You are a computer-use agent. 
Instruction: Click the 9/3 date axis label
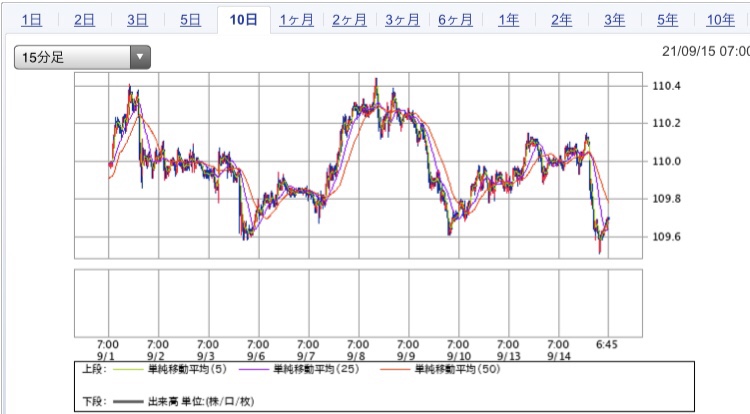206,356
